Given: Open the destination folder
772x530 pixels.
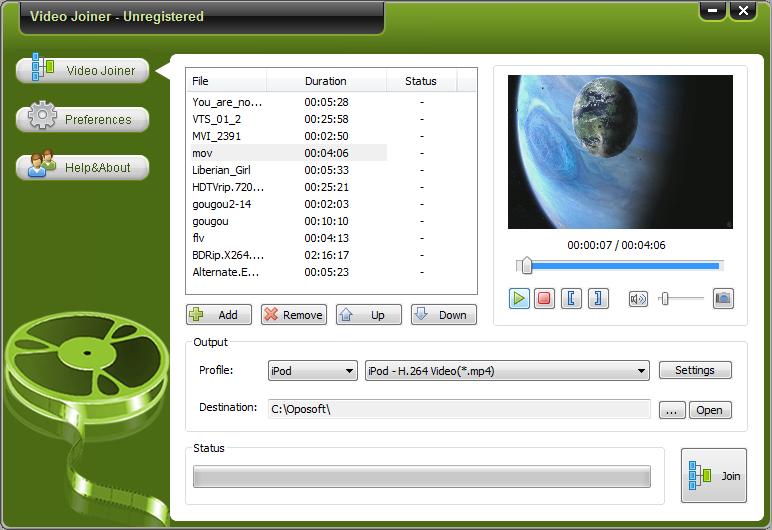Looking at the screenshot, I should pyautogui.click(x=710, y=410).
